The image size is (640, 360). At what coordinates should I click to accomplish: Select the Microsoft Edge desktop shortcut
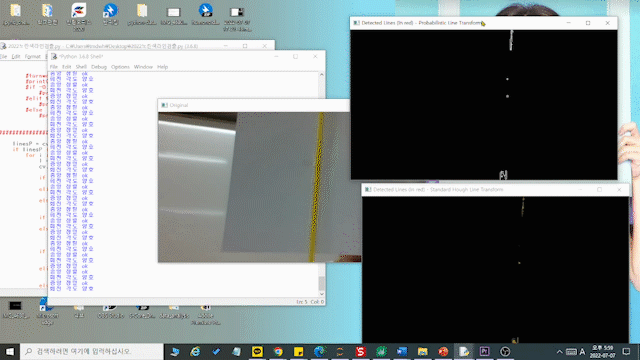(x=47, y=312)
